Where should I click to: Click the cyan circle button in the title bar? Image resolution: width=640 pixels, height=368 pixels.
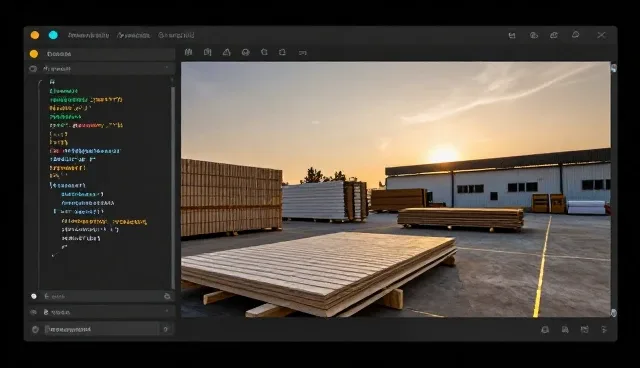[53, 35]
